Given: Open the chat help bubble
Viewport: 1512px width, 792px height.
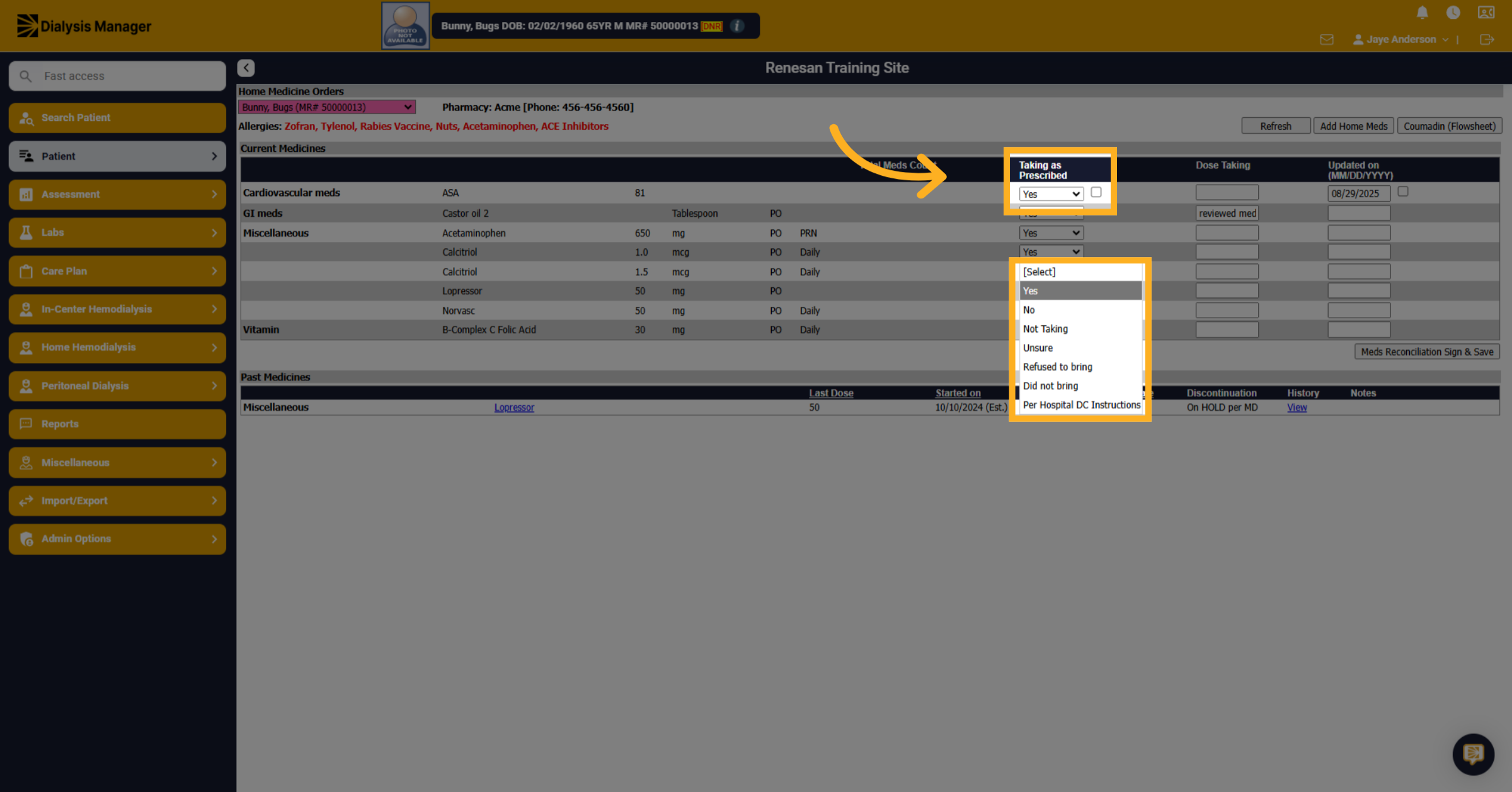Looking at the screenshot, I should pyautogui.click(x=1473, y=754).
